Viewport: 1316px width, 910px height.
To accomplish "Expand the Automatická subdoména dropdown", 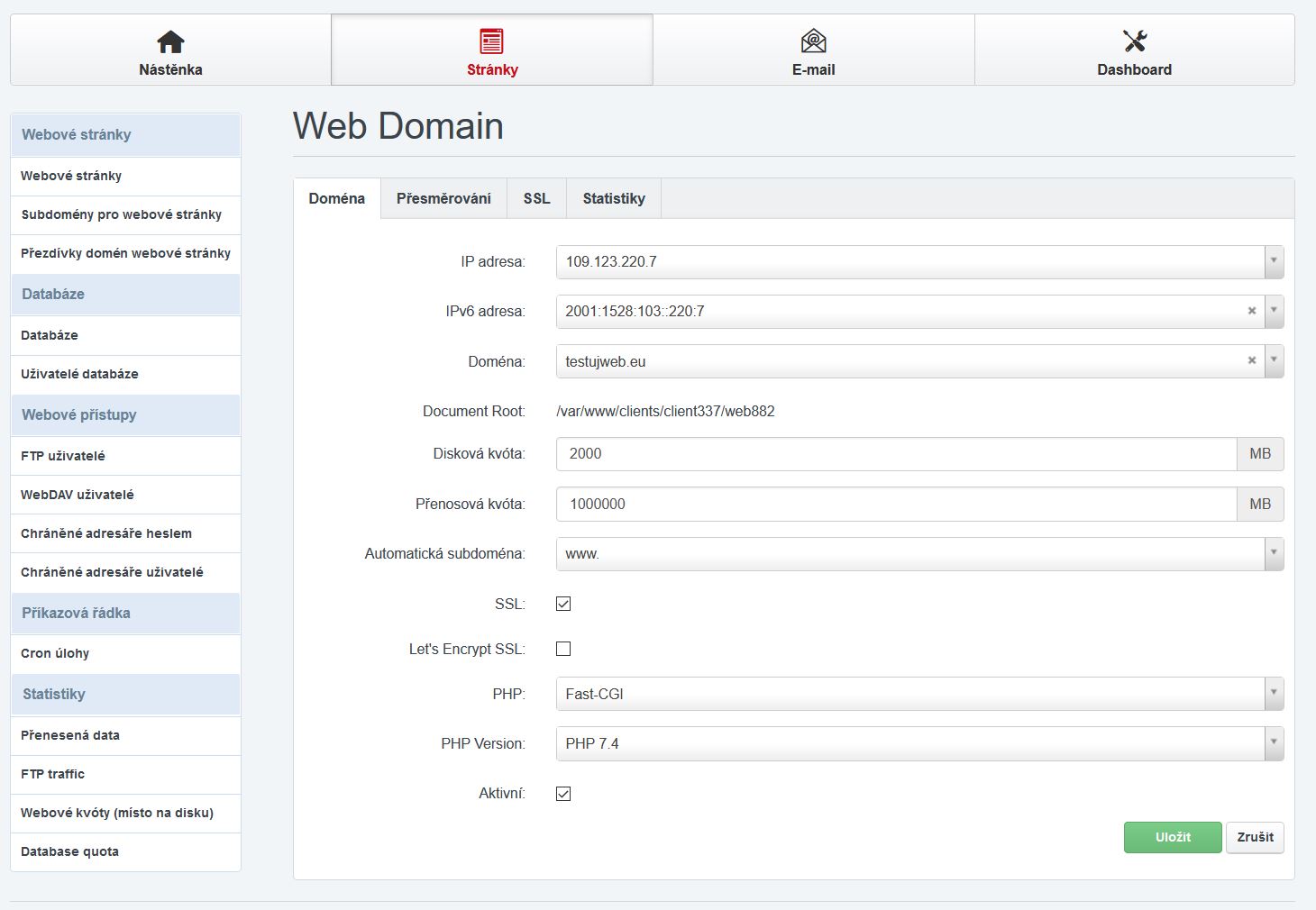I will pos(1273,553).
